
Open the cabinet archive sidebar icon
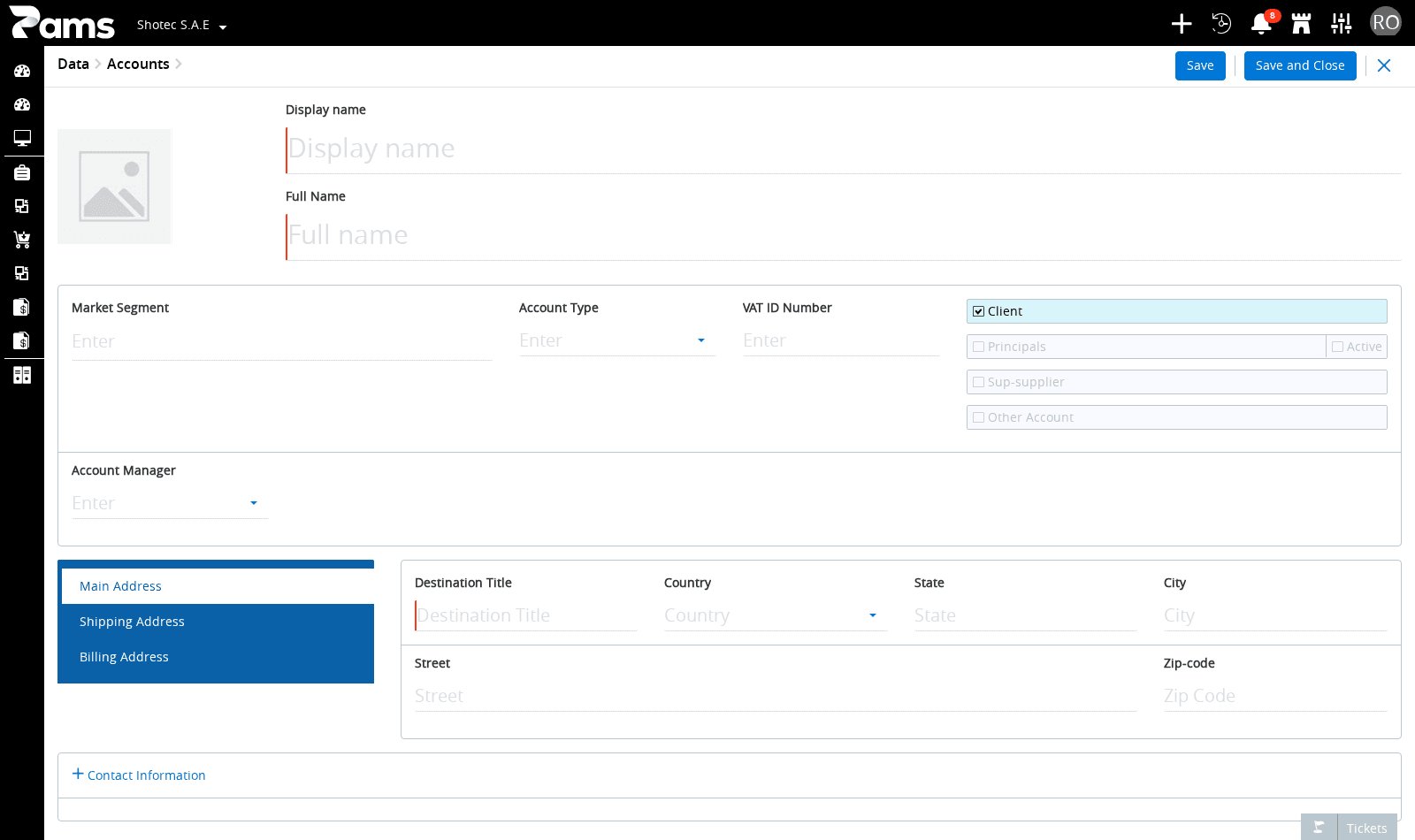[22, 375]
